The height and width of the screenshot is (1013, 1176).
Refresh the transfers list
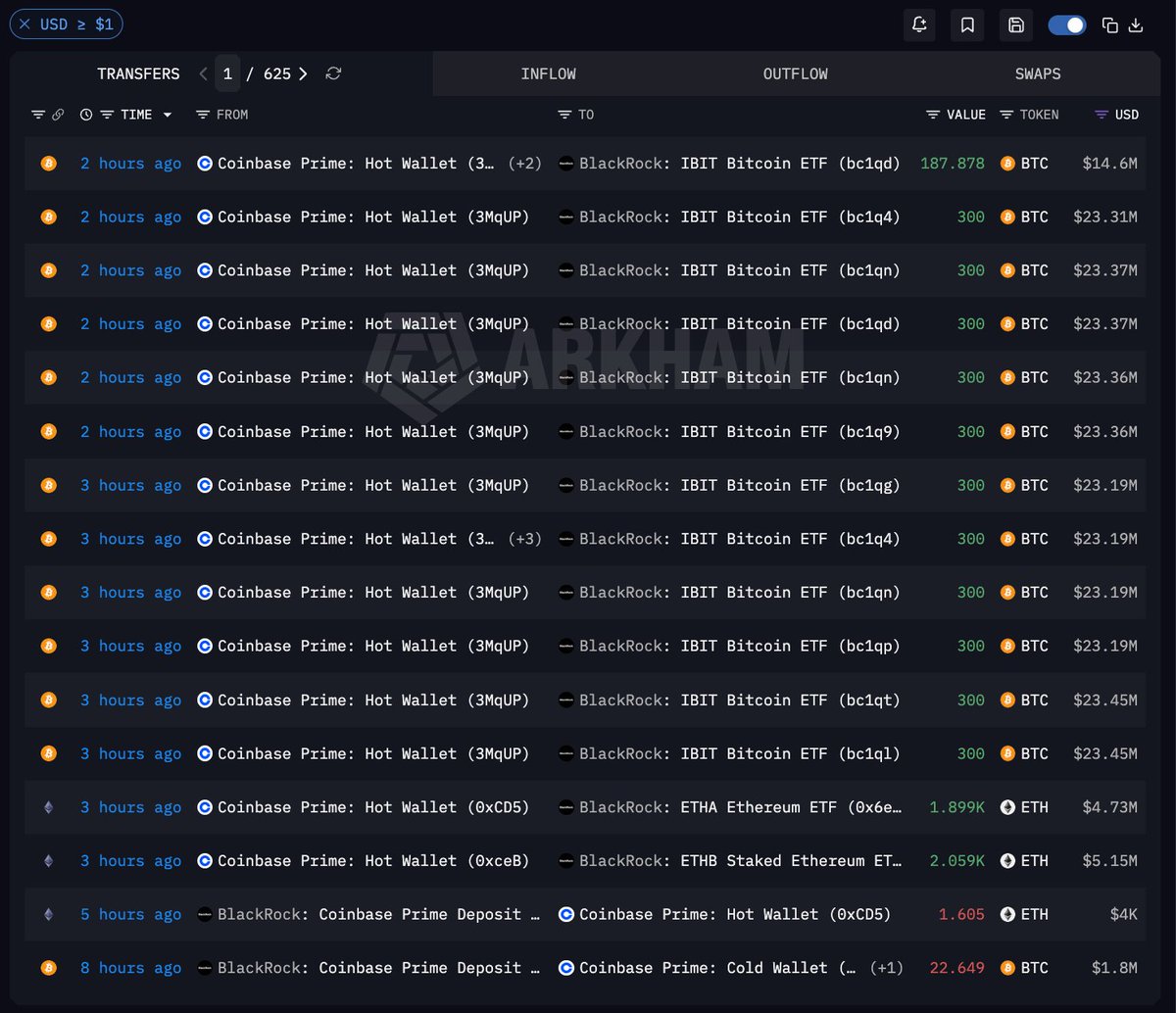[x=333, y=73]
